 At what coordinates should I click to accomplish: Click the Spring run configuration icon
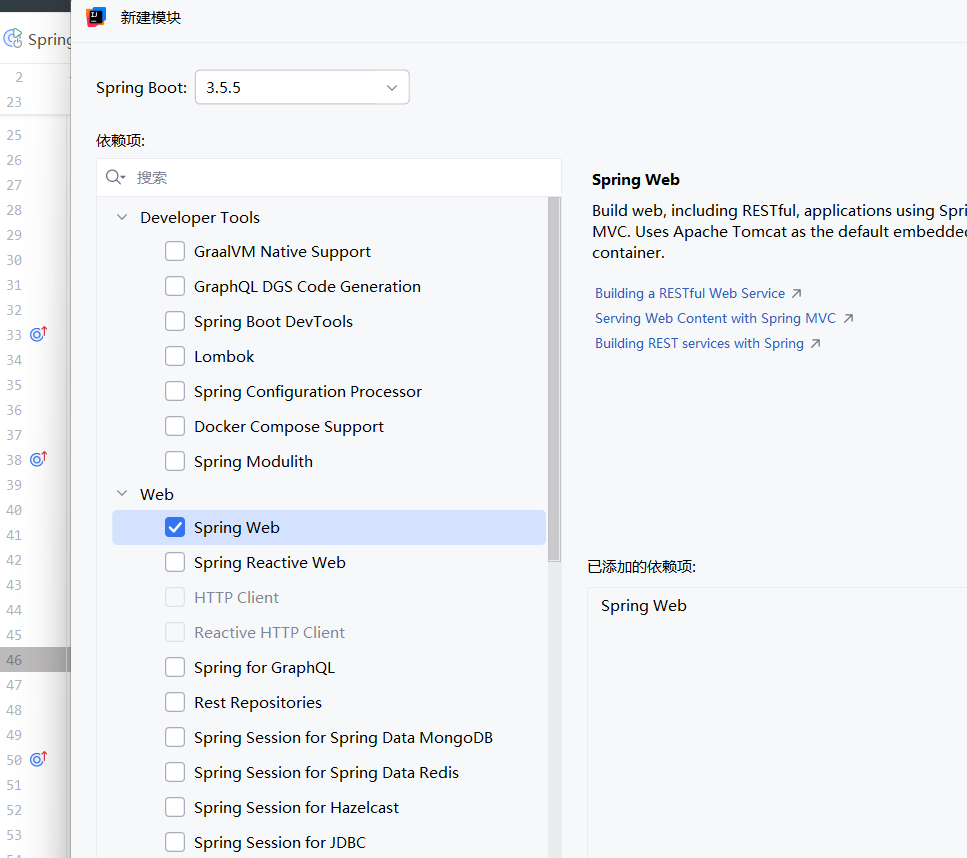13,39
